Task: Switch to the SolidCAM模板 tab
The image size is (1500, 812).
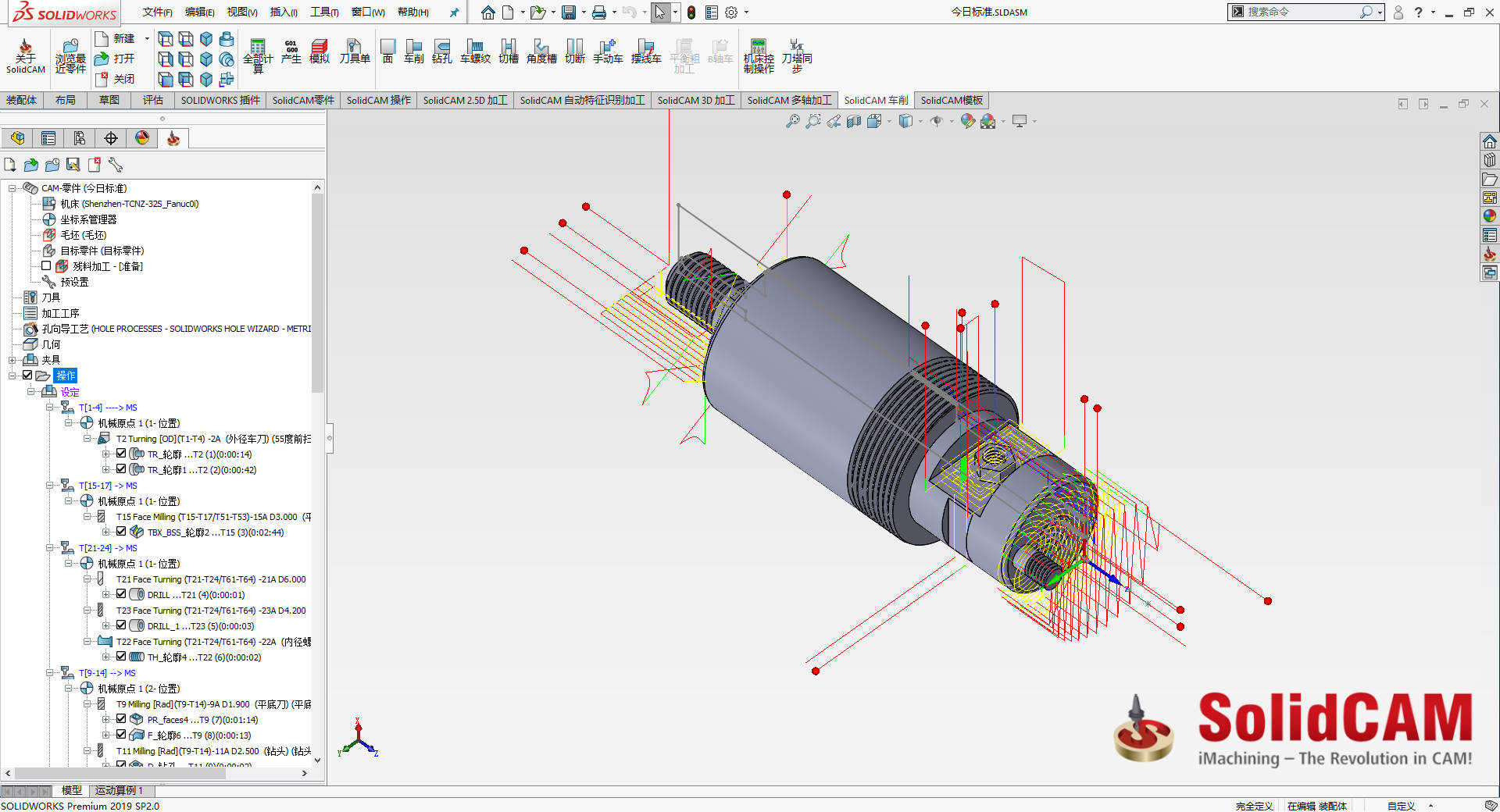Action: point(952,100)
